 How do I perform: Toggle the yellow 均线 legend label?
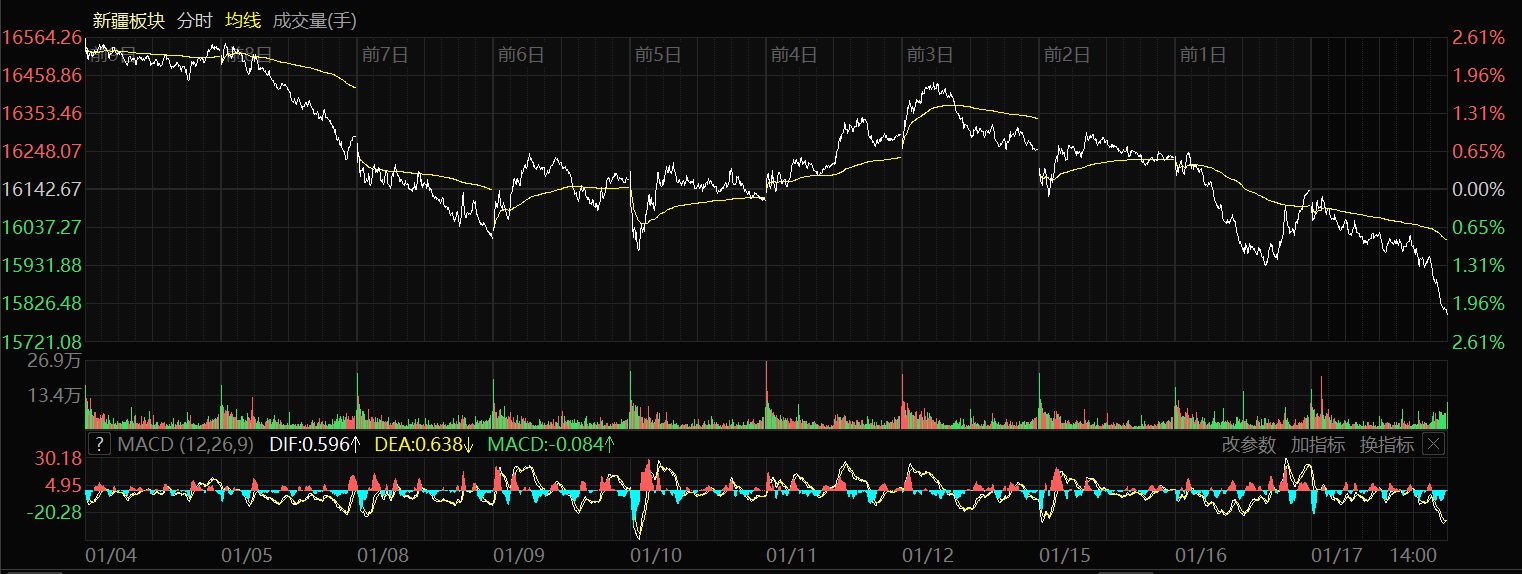click(x=242, y=20)
